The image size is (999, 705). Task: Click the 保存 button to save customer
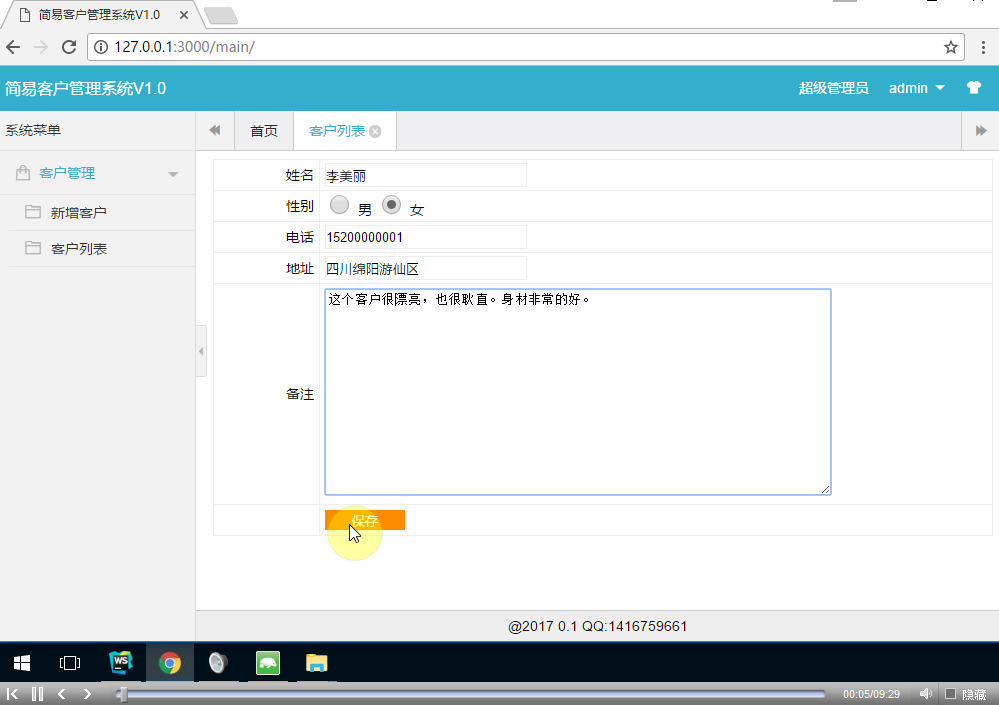tap(364, 519)
